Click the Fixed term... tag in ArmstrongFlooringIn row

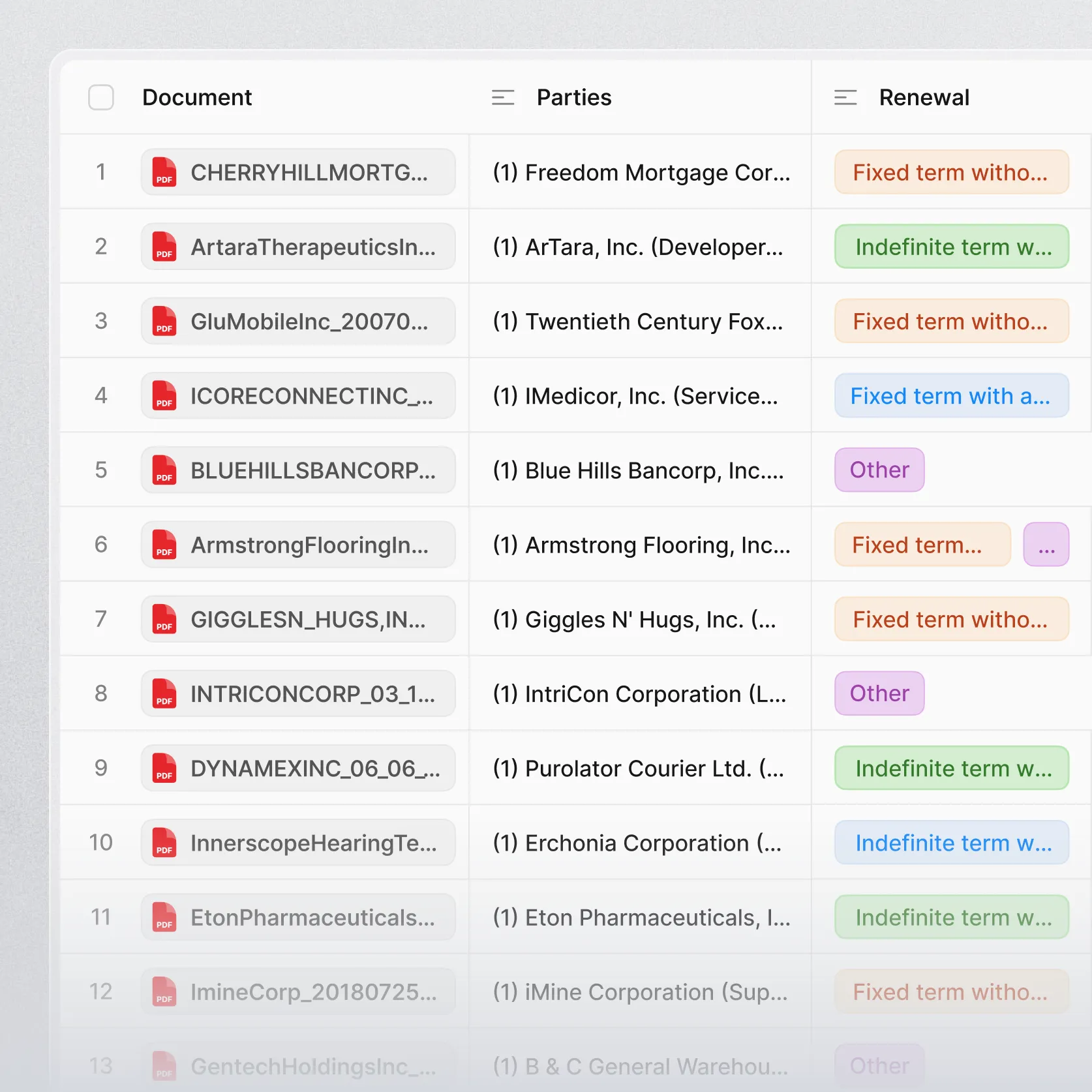(922, 544)
